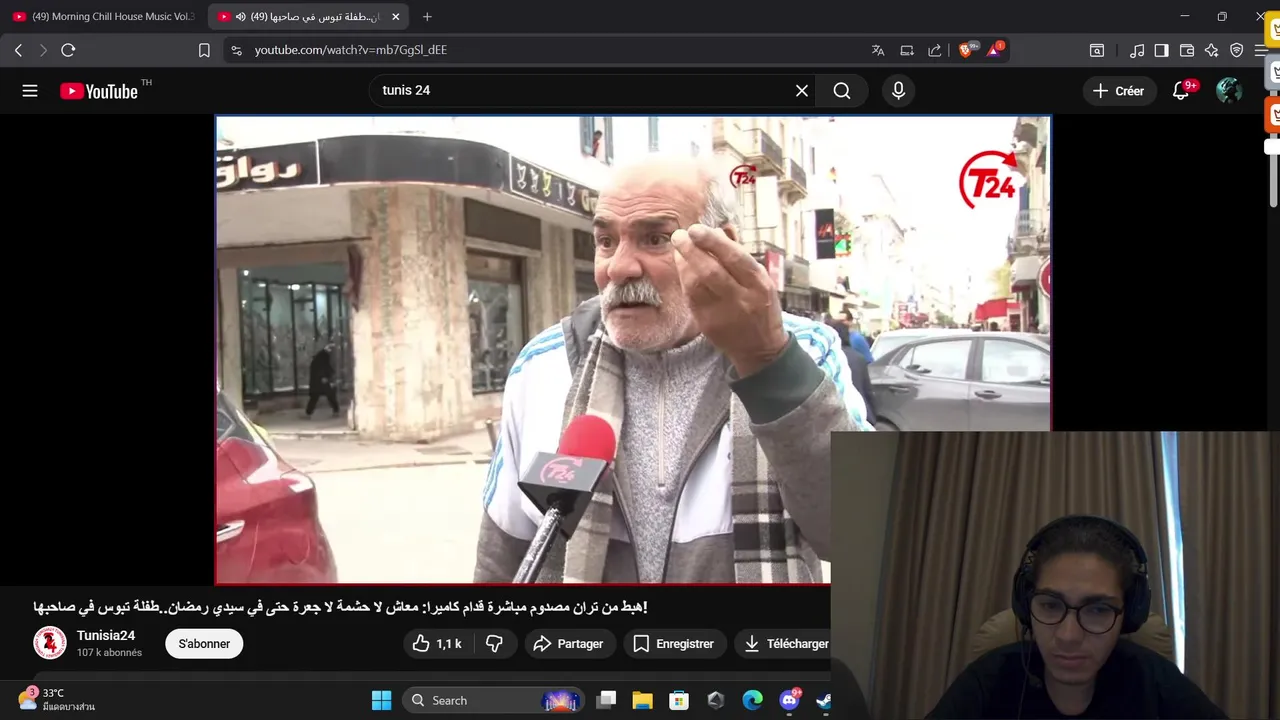The width and height of the screenshot is (1280, 720).
Task: Open Leo AI sparkle icon
Action: 1212,50
